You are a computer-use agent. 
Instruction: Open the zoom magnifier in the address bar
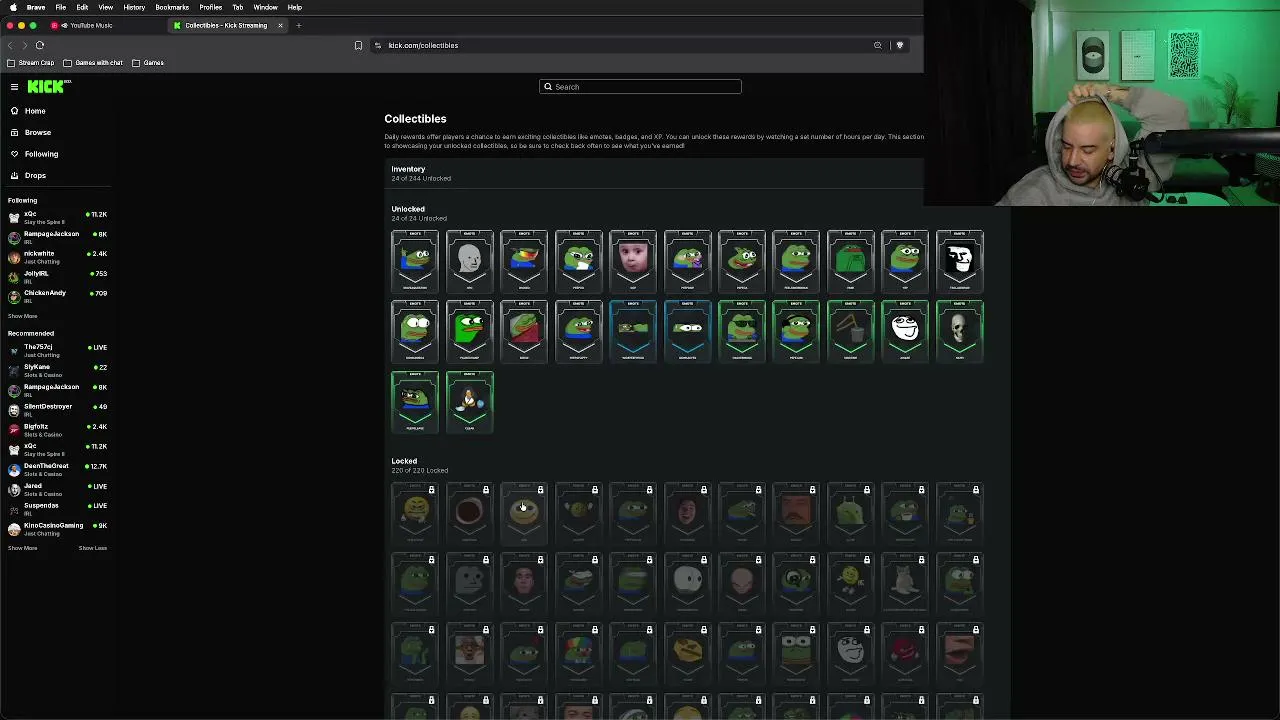pos(878,45)
